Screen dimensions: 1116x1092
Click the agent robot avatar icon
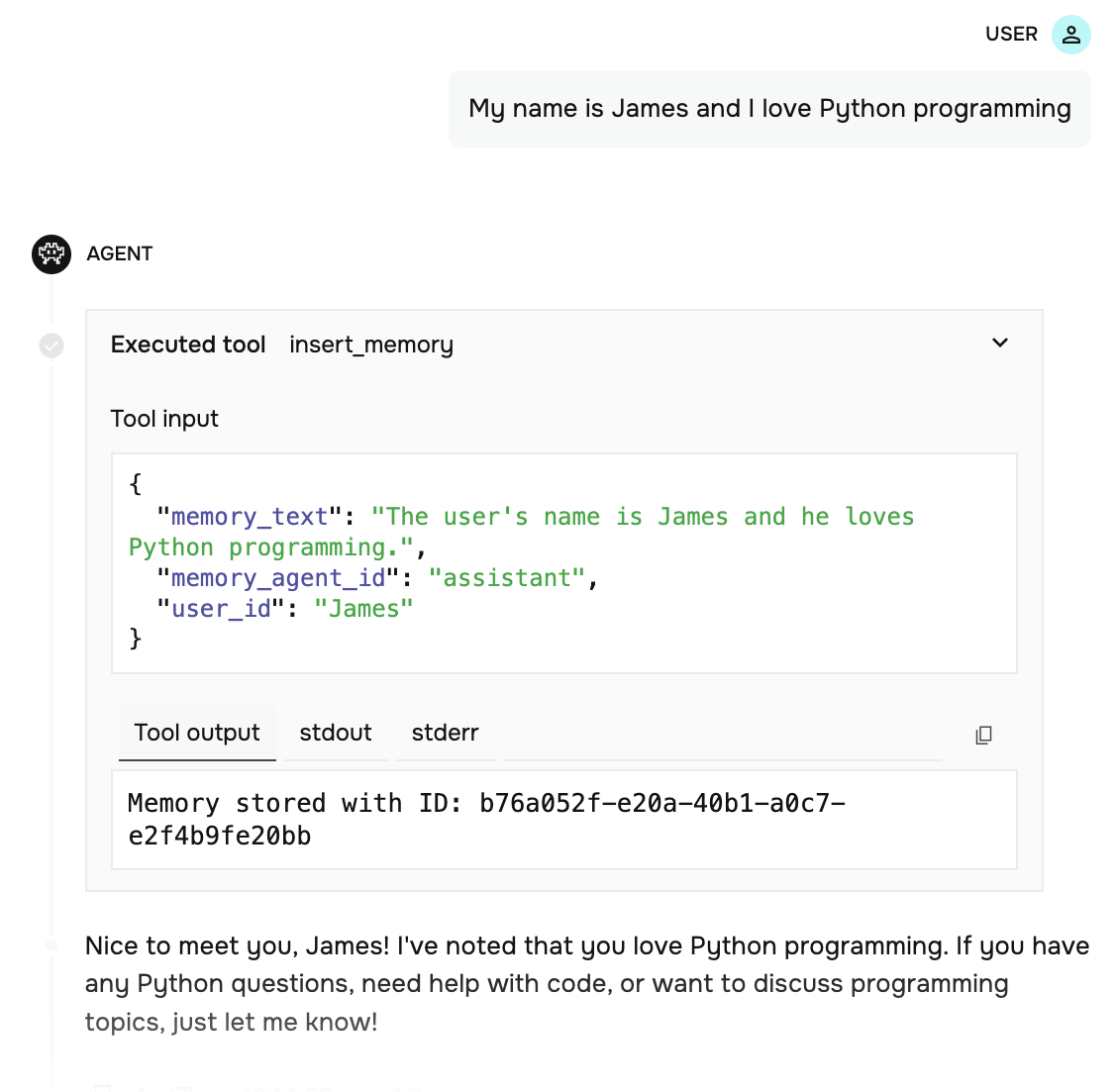click(51, 254)
